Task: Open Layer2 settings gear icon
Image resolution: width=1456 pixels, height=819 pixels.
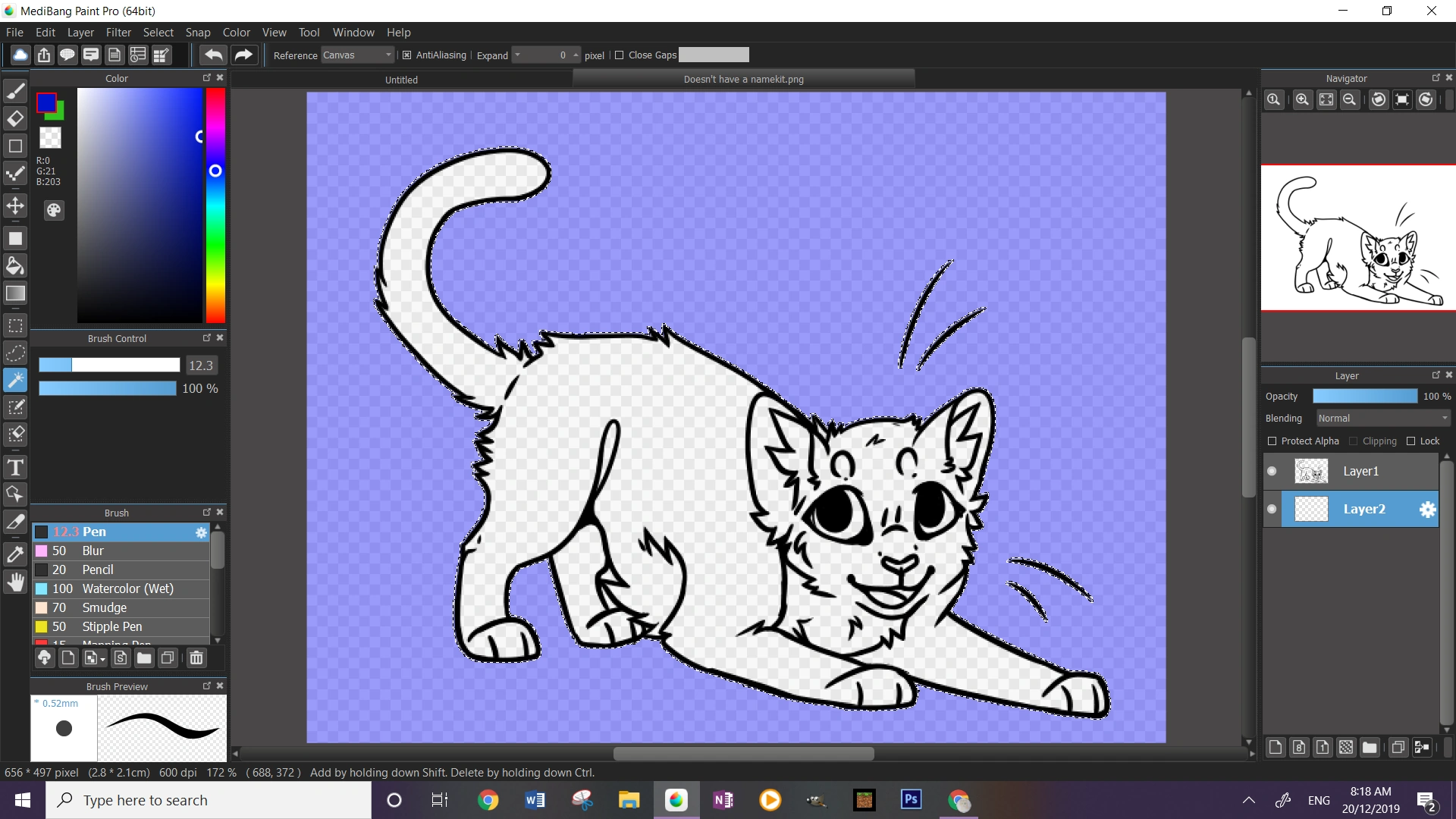Action: pyautogui.click(x=1427, y=510)
